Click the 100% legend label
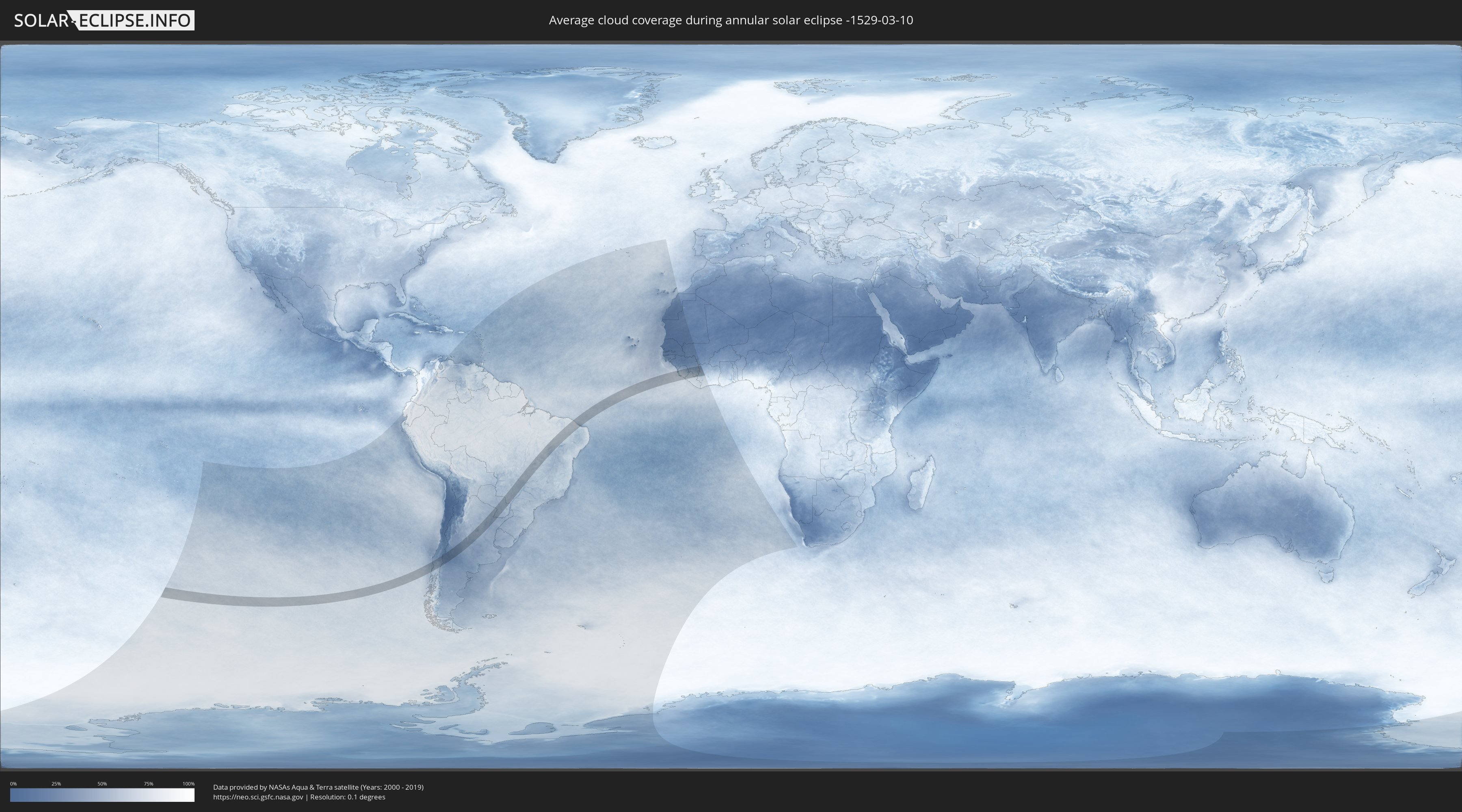This screenshot has height=812, width=1462. click(x=188, y=784)
